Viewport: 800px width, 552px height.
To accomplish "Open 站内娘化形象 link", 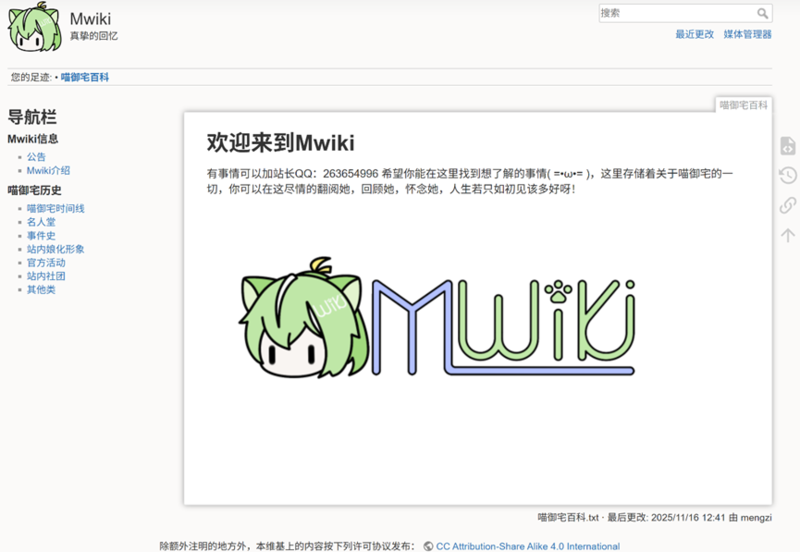I will coord(56,249).
